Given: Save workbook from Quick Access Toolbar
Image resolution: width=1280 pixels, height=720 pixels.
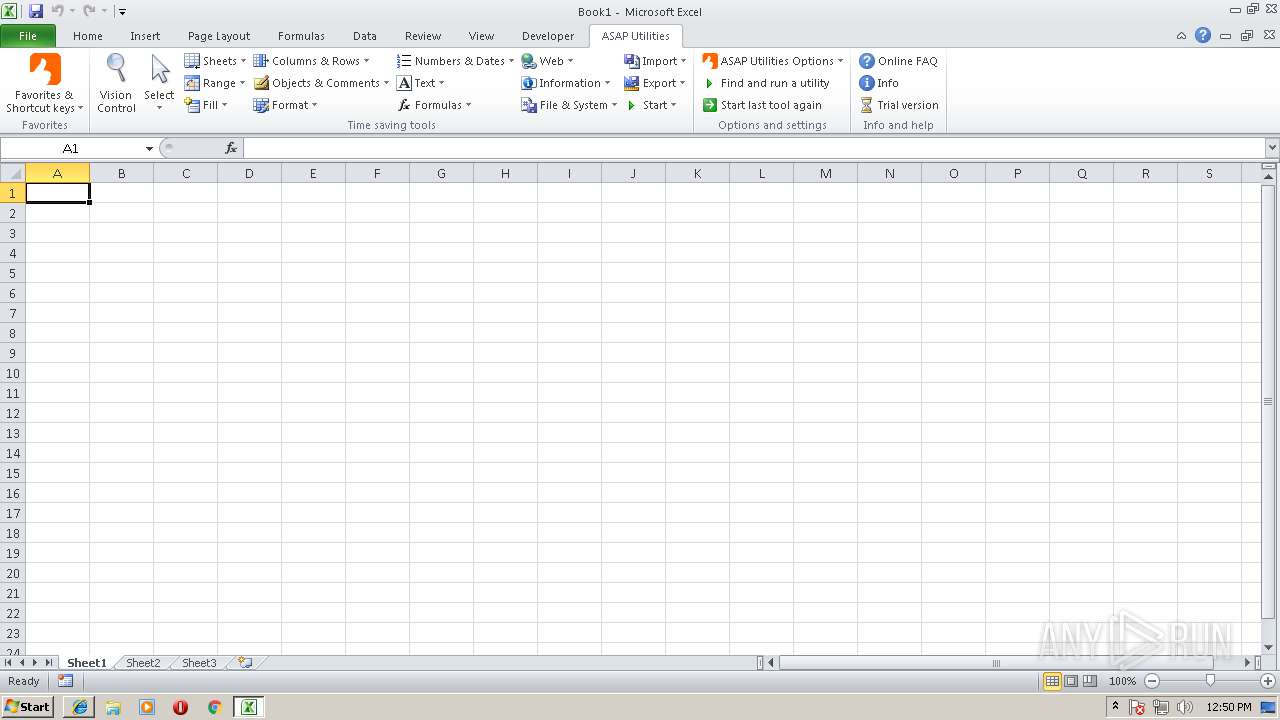Looking at the screenshot, I should tap(36, 11).
